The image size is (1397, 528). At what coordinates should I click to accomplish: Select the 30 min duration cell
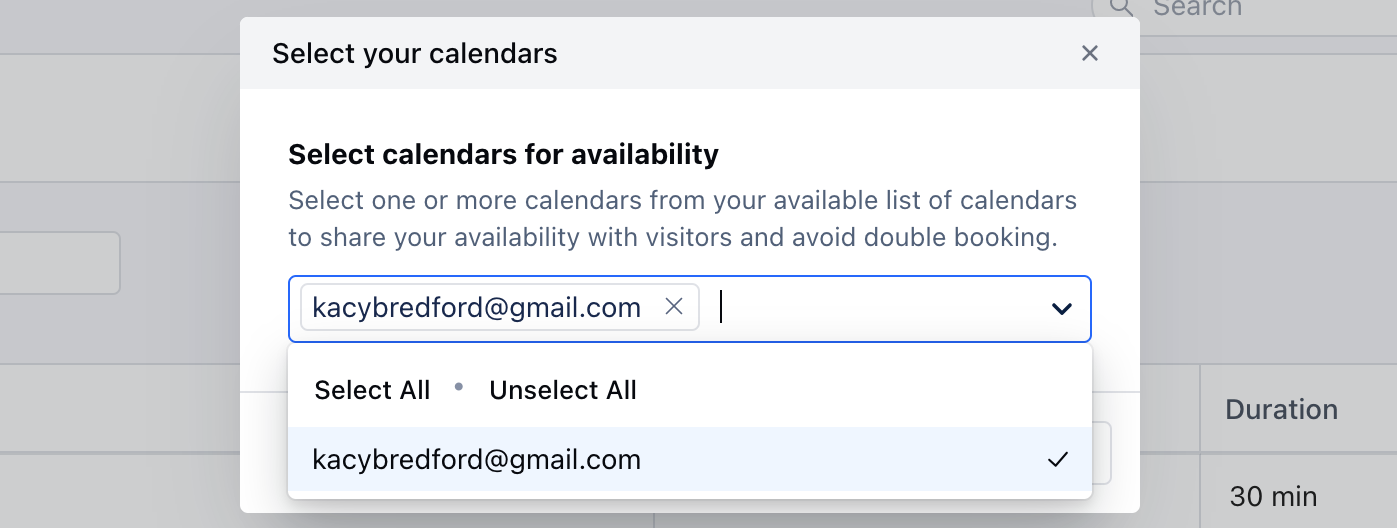point(1273,496)
